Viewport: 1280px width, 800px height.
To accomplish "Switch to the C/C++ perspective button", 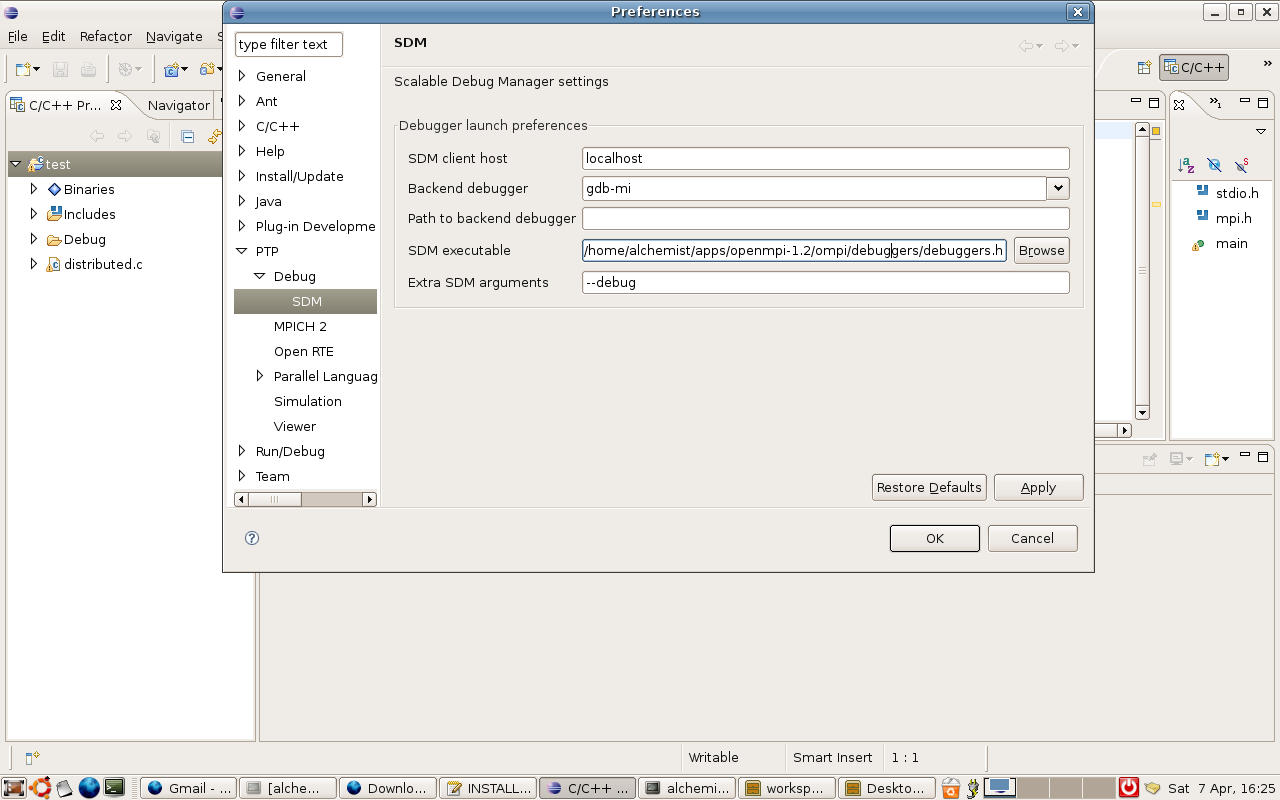I will [x=1194, y=68].
